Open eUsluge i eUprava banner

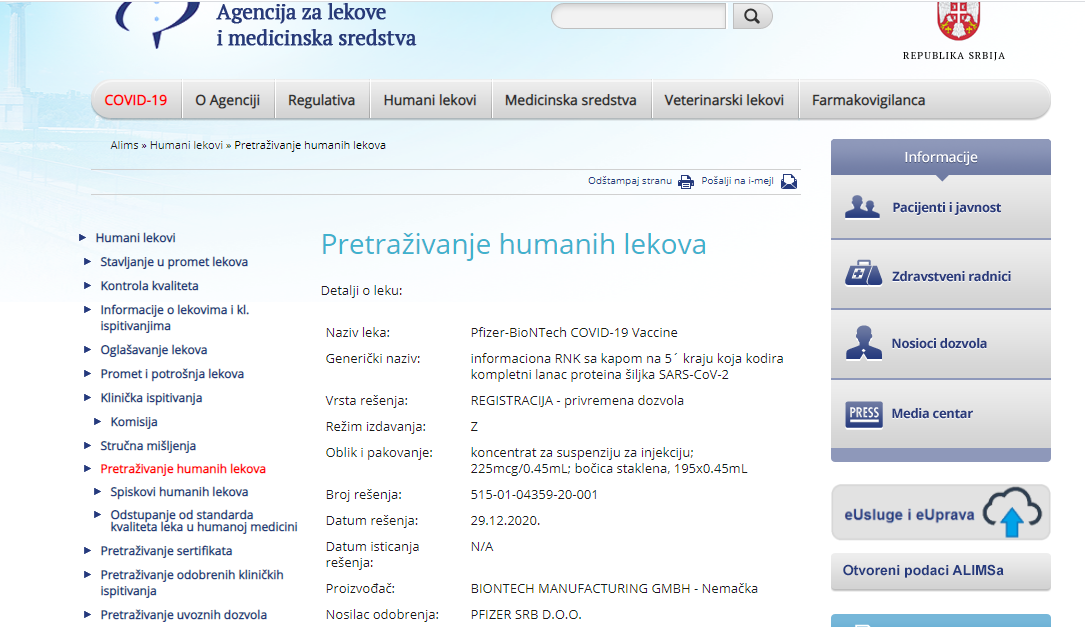coord(941,513)
